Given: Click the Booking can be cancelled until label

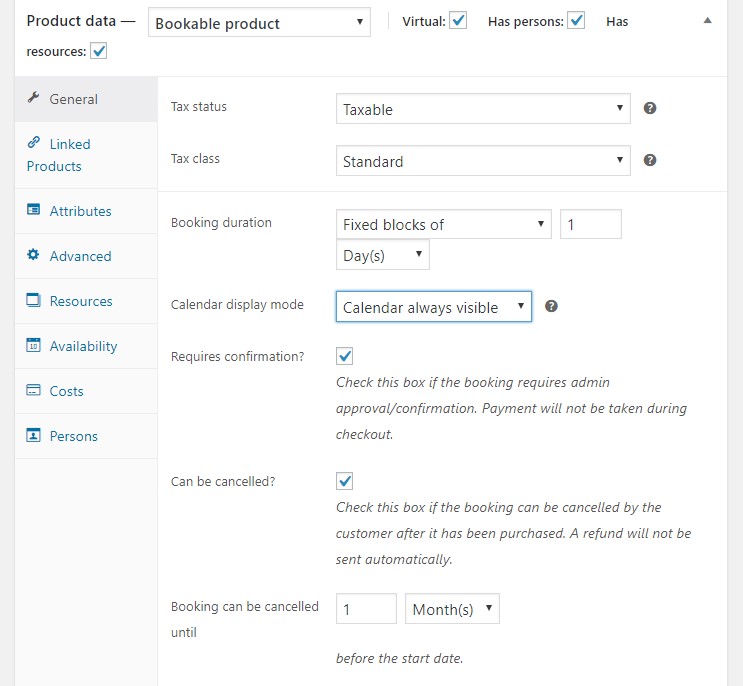Looking at the screenshot, I should pyautogui.click(x=245, y=619).
